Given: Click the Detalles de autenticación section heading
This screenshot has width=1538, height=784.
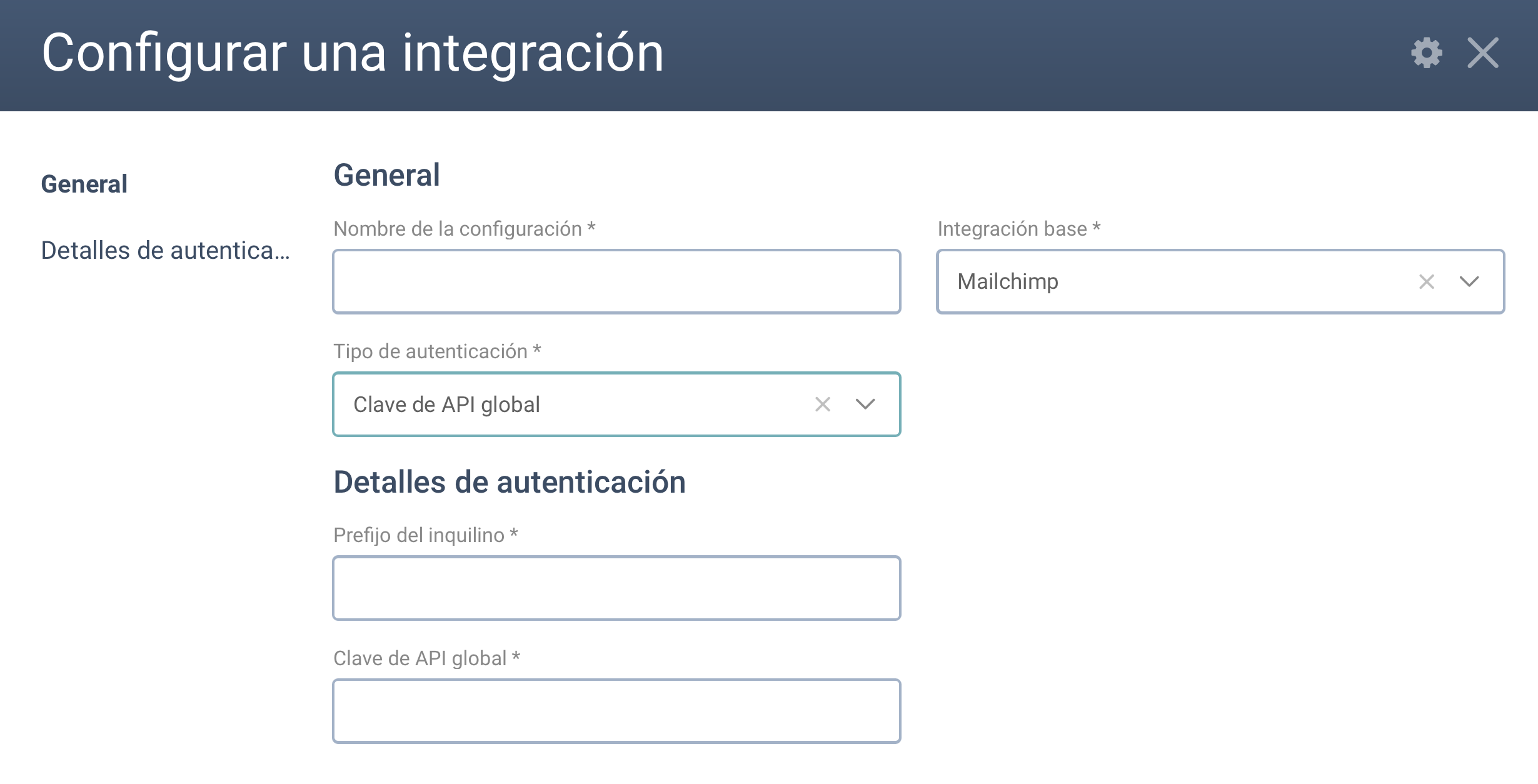Looking at the screenshot, I should click(x=510, y=483).
